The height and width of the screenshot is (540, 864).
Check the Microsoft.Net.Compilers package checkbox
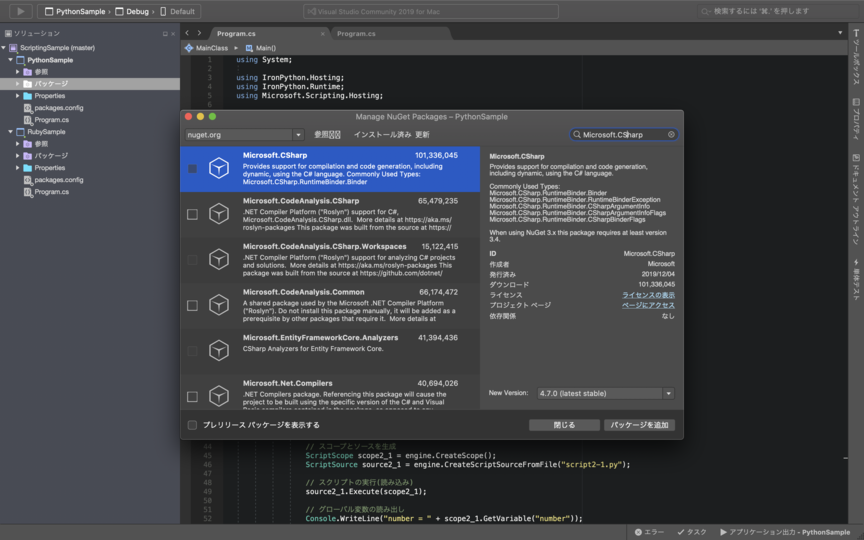(x=192, y=397)
